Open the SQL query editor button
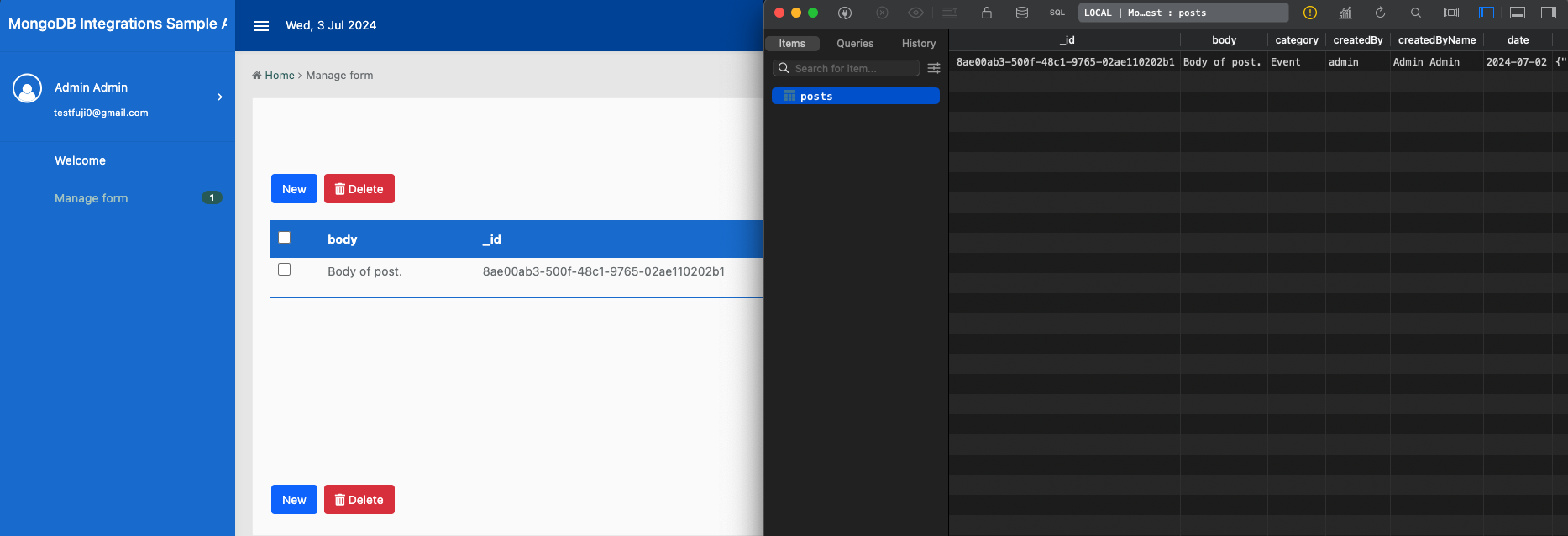Viewport: 1568px width, 536px height. (x=1057, y=13)
